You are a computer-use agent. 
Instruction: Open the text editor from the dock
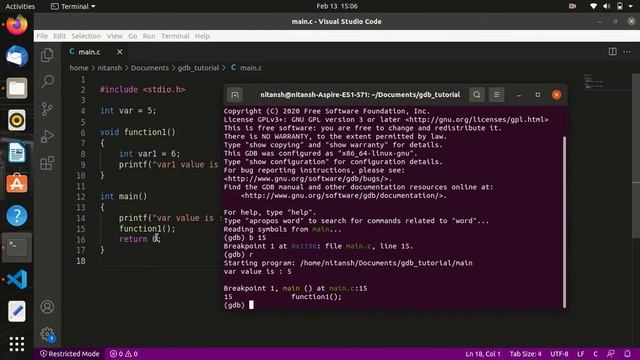(17, 311)
